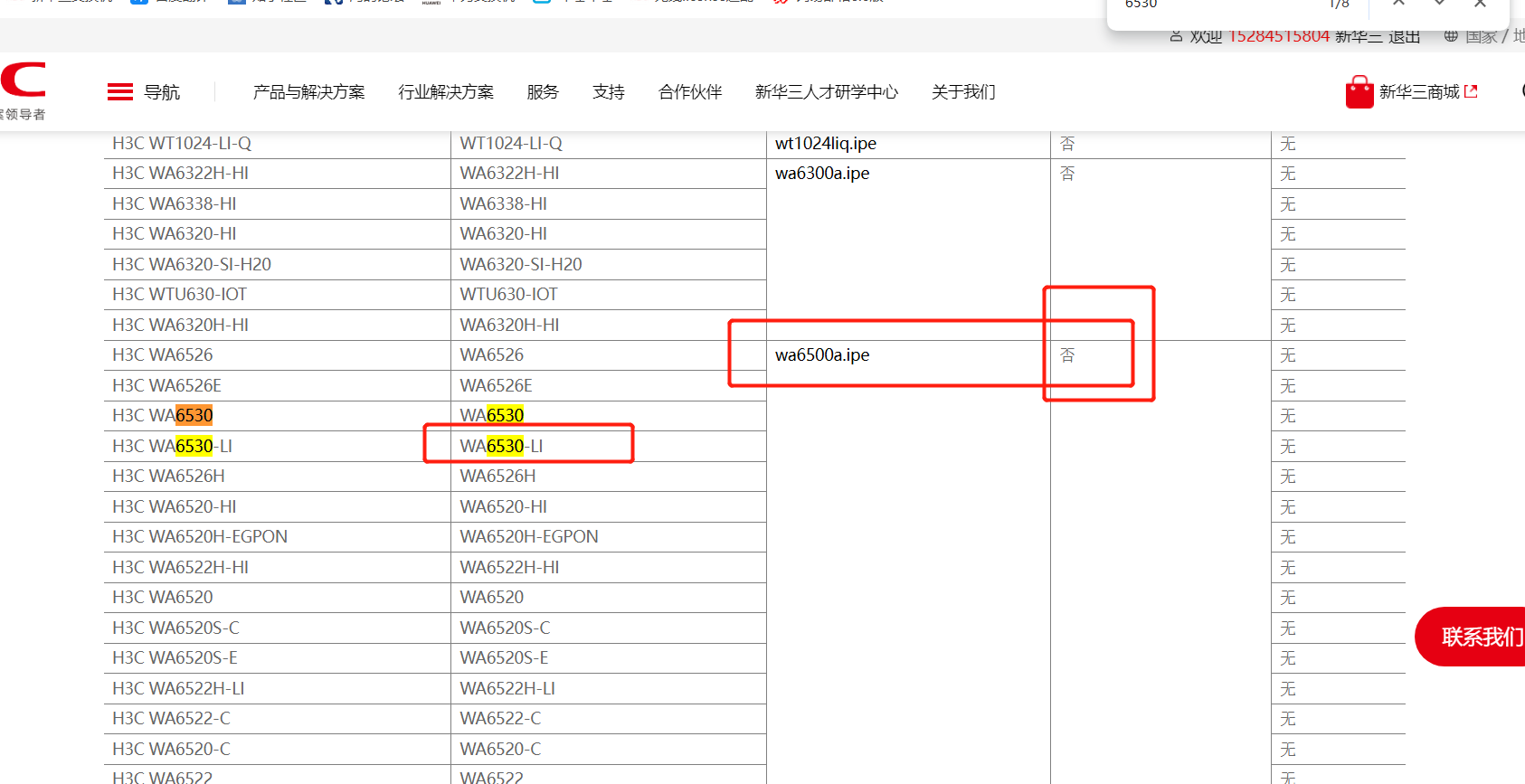Click WA6520S-E in model column
The height and width of the screenshot is (784, 1525).
click(x=504, y=658)
